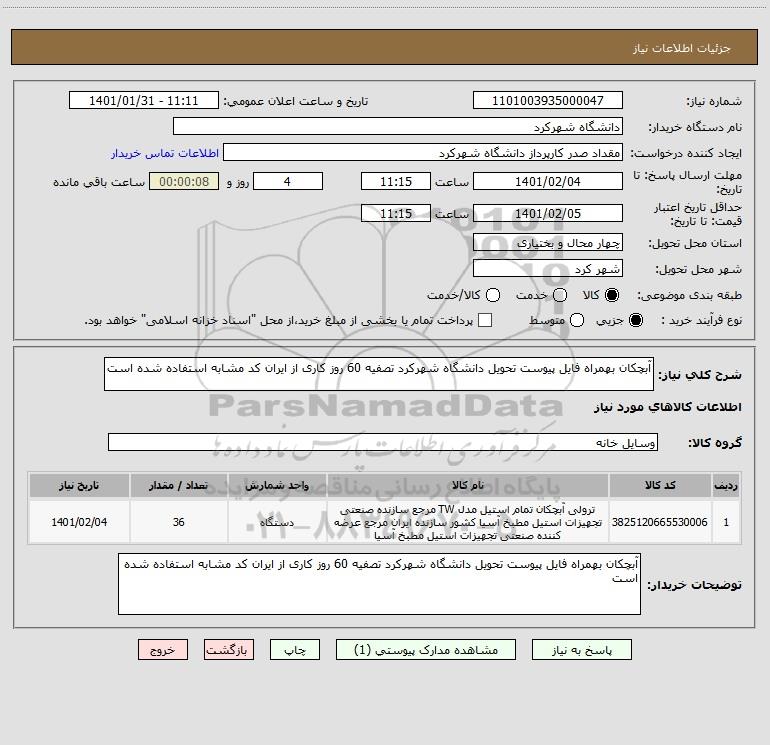Image resolution: width=770 pixels, height=745 pixels.
Task: Click the remaining time field 00:00:08
Action: pos(184,181)
